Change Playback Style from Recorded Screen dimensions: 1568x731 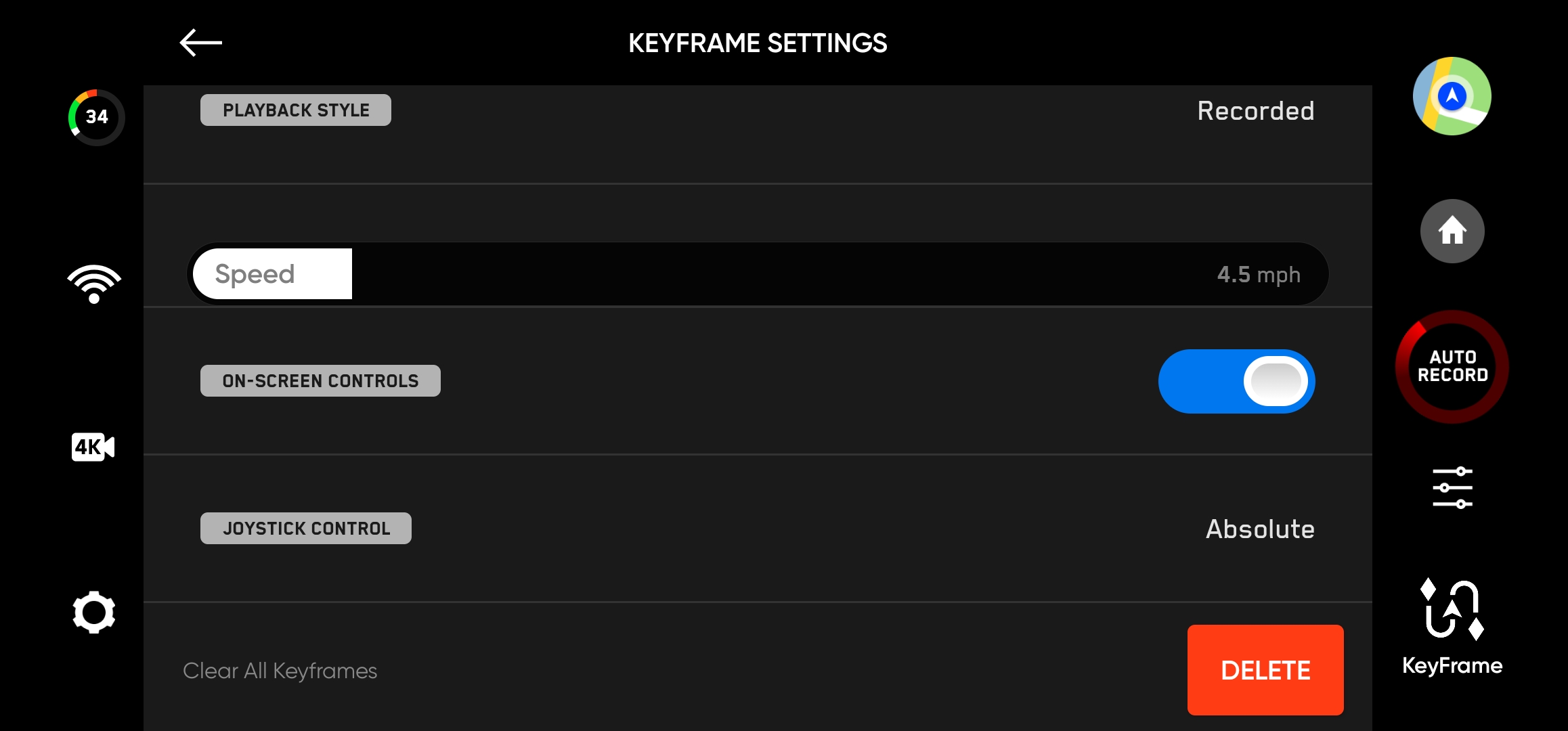(x=1256, y=110)
